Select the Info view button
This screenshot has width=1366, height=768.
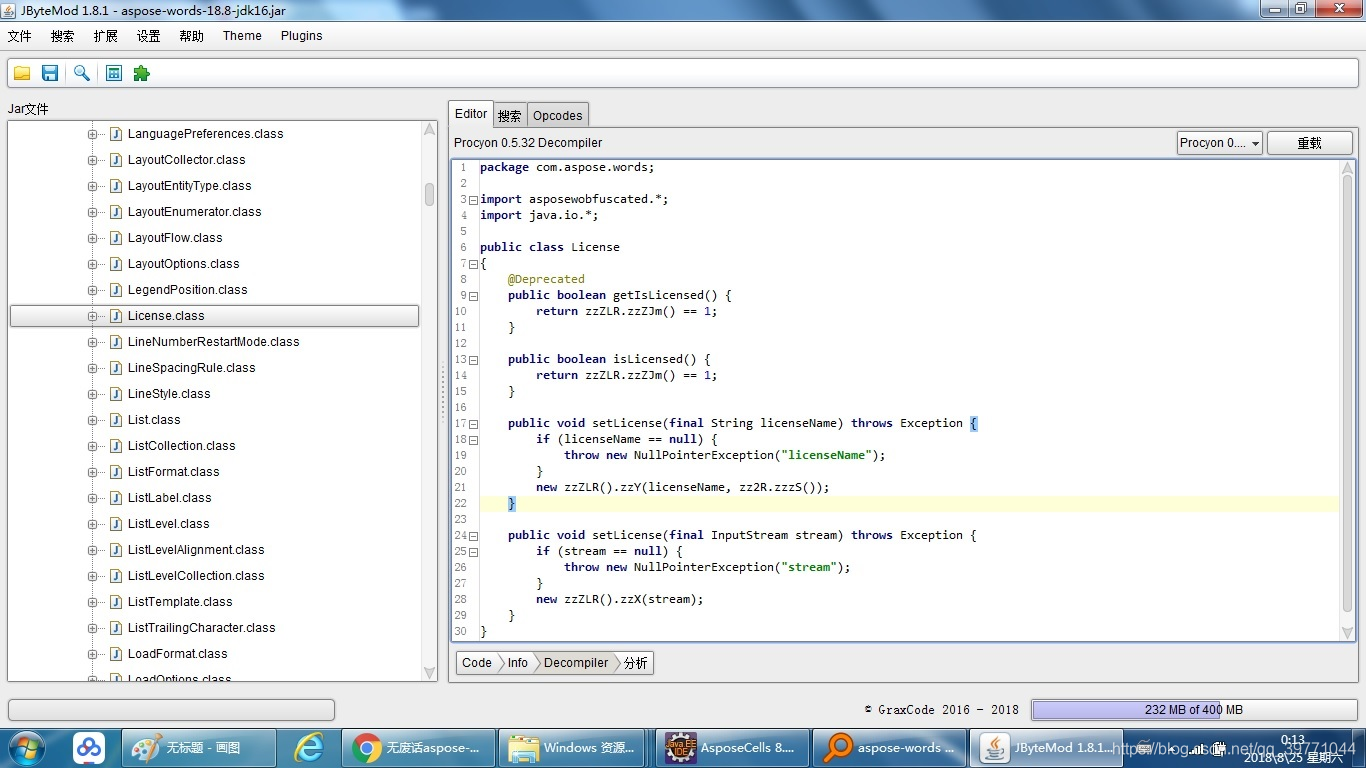(517, 663)
